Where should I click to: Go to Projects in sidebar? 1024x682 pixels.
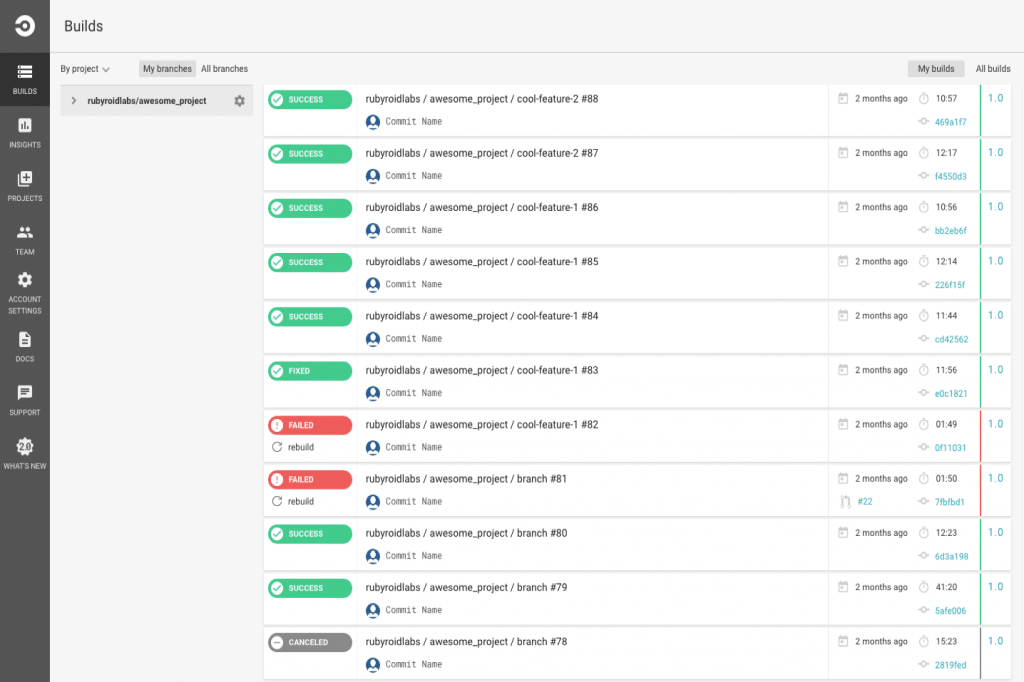click(x=25, y=185)
